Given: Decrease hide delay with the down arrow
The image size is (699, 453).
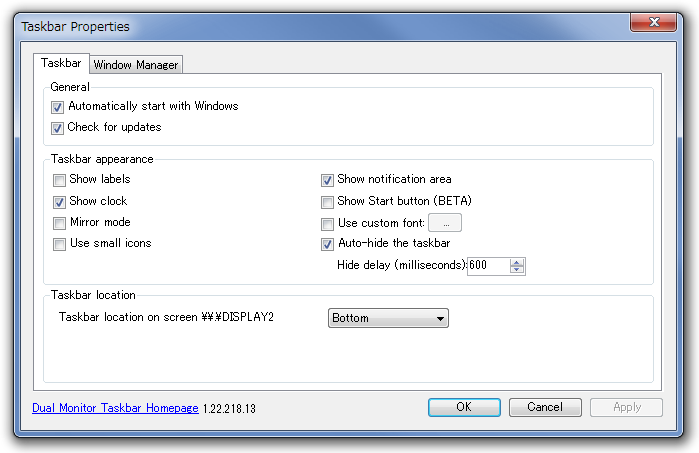Looking at the screenshot, I should coord(517,270).
